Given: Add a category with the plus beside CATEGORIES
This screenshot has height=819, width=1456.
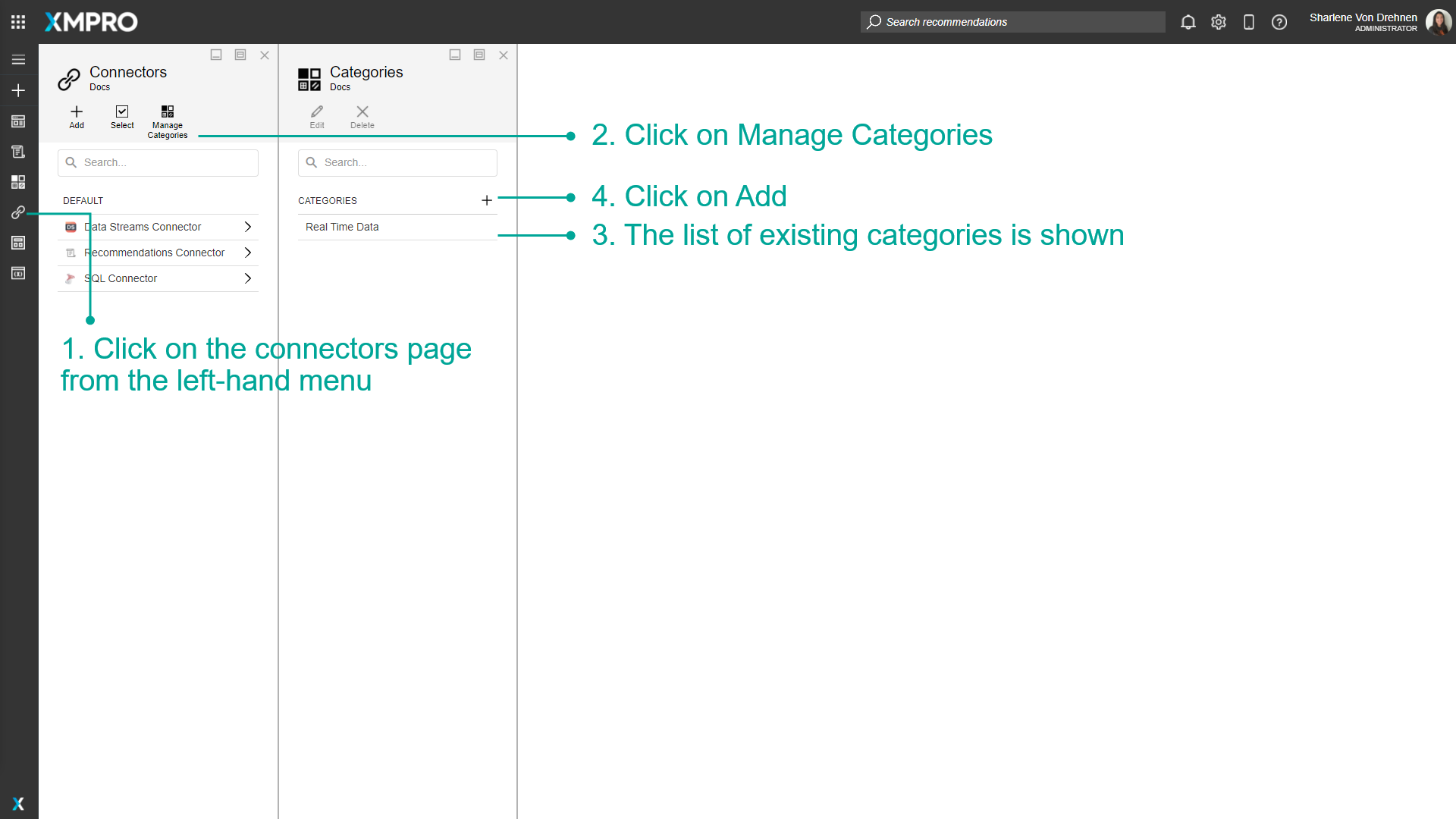Looking at the screenshot, I should click(487, 200).
